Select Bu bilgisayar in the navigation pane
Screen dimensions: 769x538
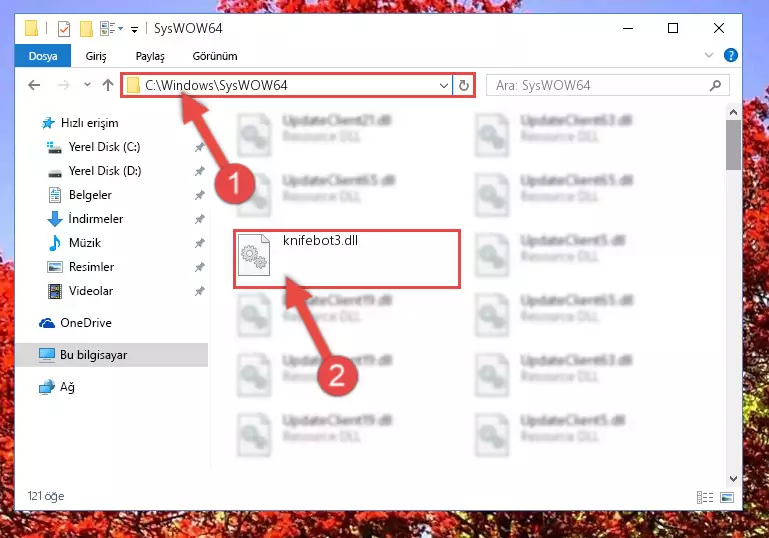[93, 355]
